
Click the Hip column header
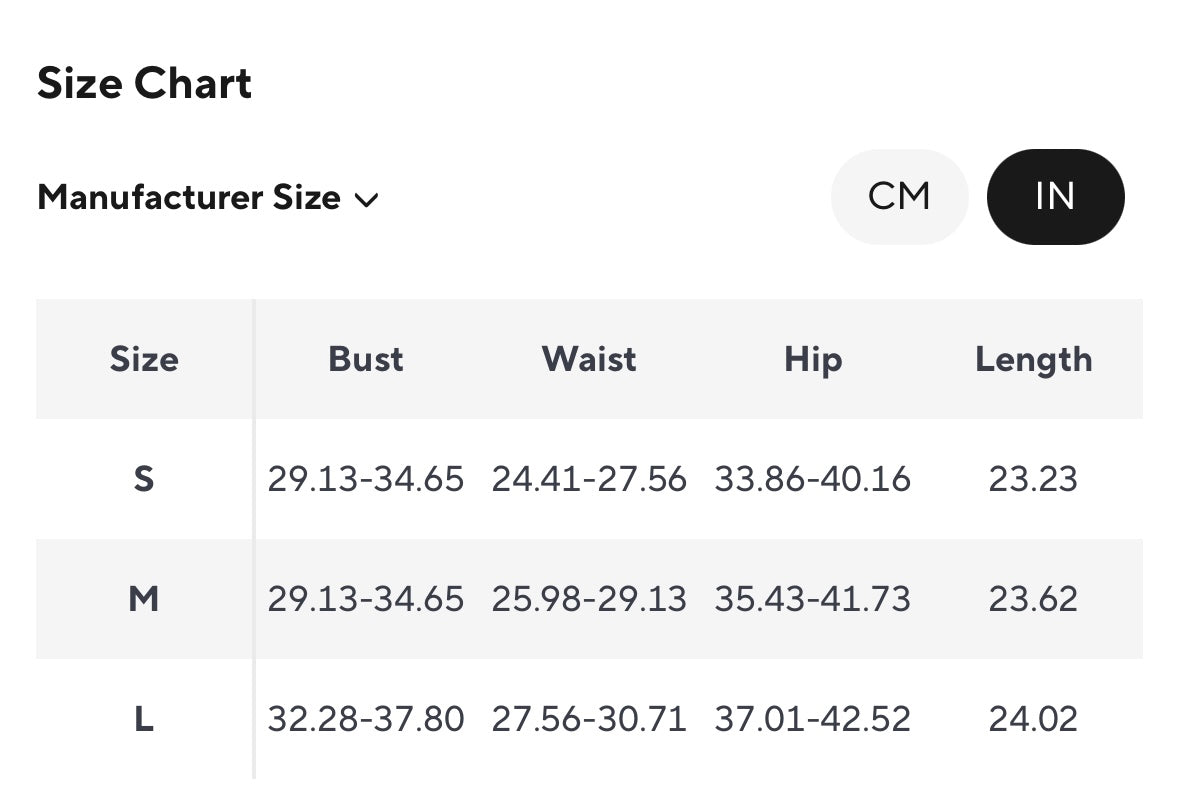point(812,359)
